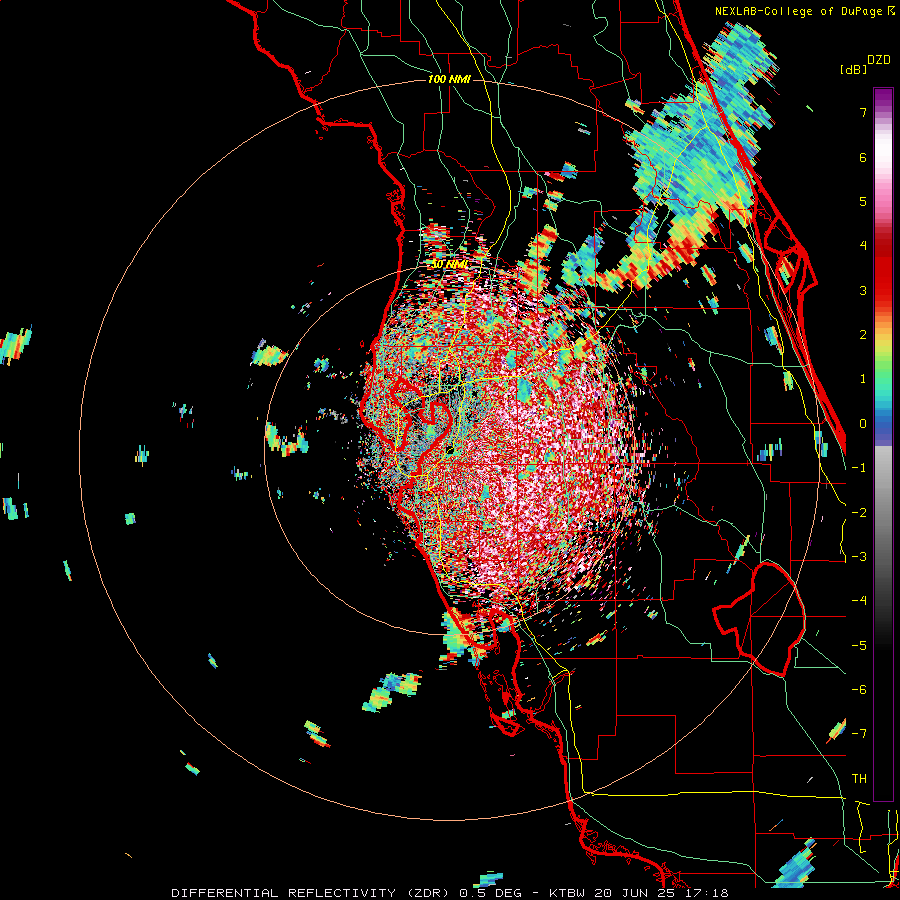900x900 pixels.
Task: Click the TH threshold label on the legend
Action: coord(859,779)
